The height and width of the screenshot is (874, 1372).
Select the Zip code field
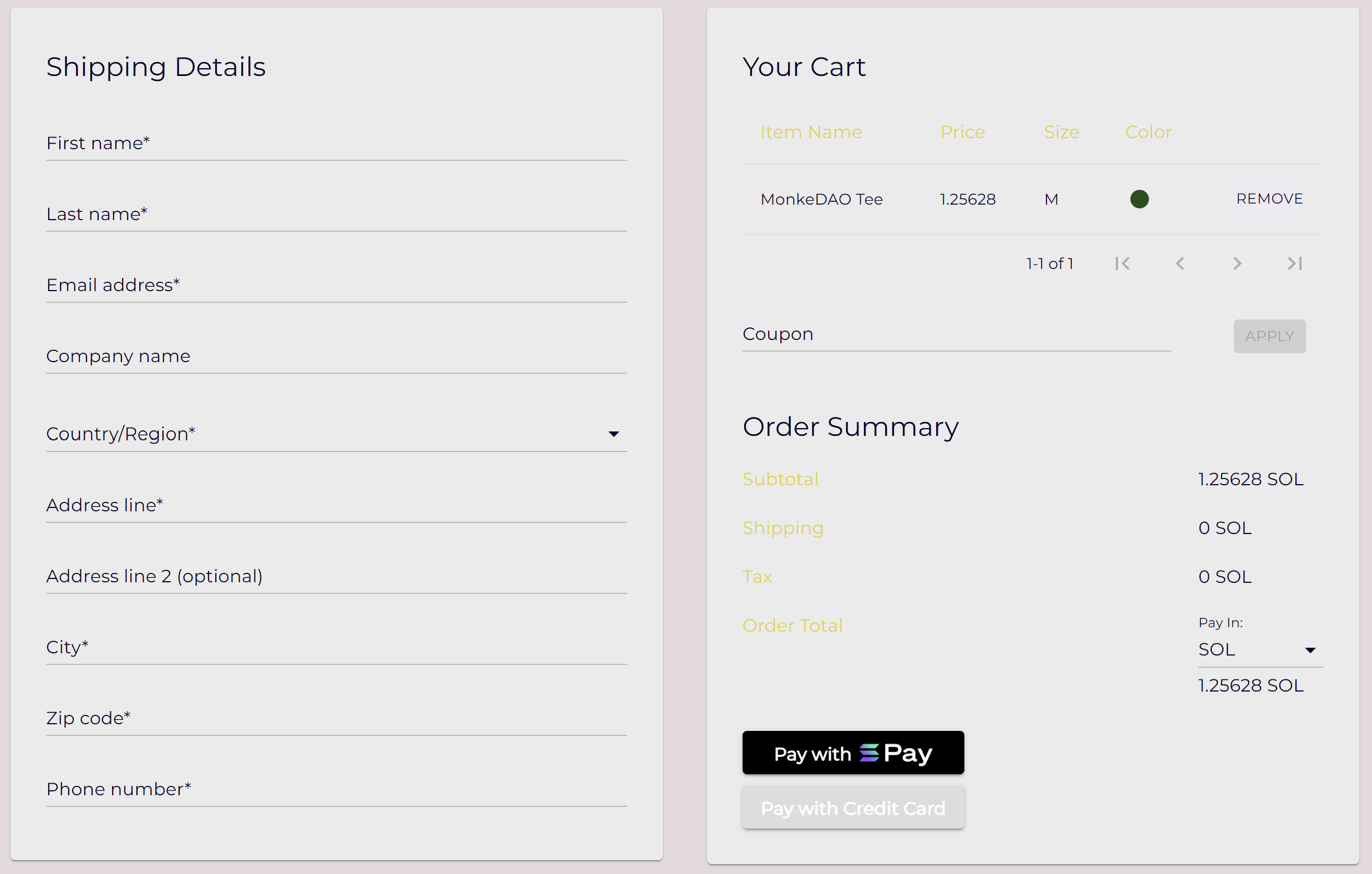(x=336, y=719)
